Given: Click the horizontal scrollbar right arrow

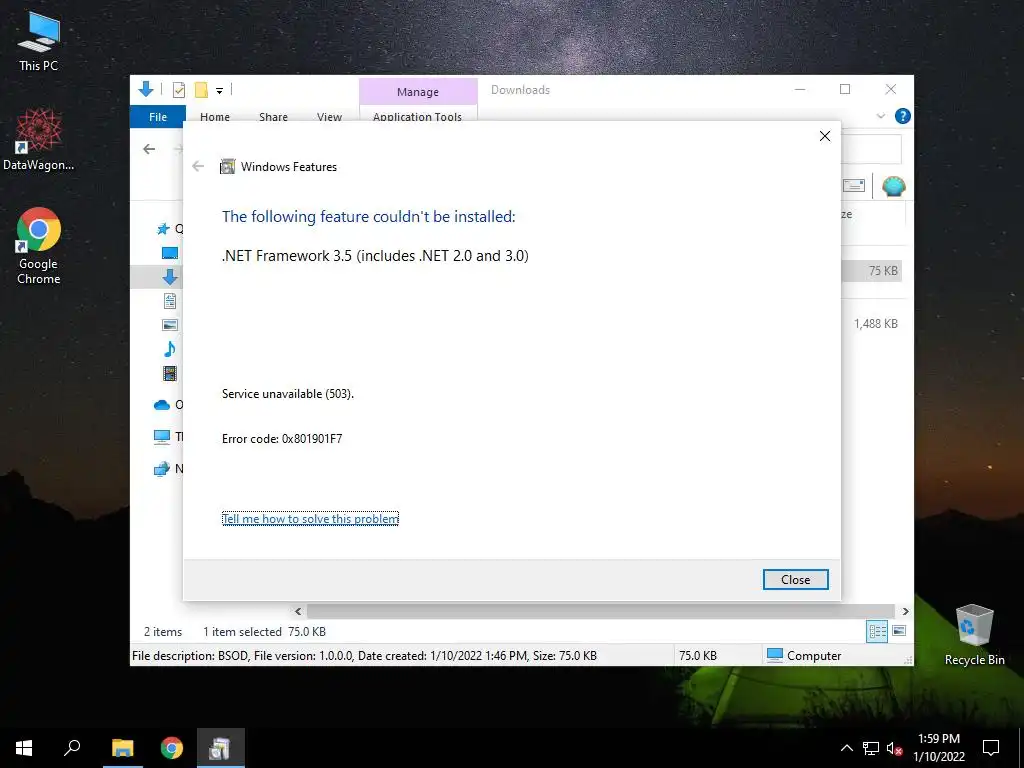Looking at the screenshot, I should 905,611.
